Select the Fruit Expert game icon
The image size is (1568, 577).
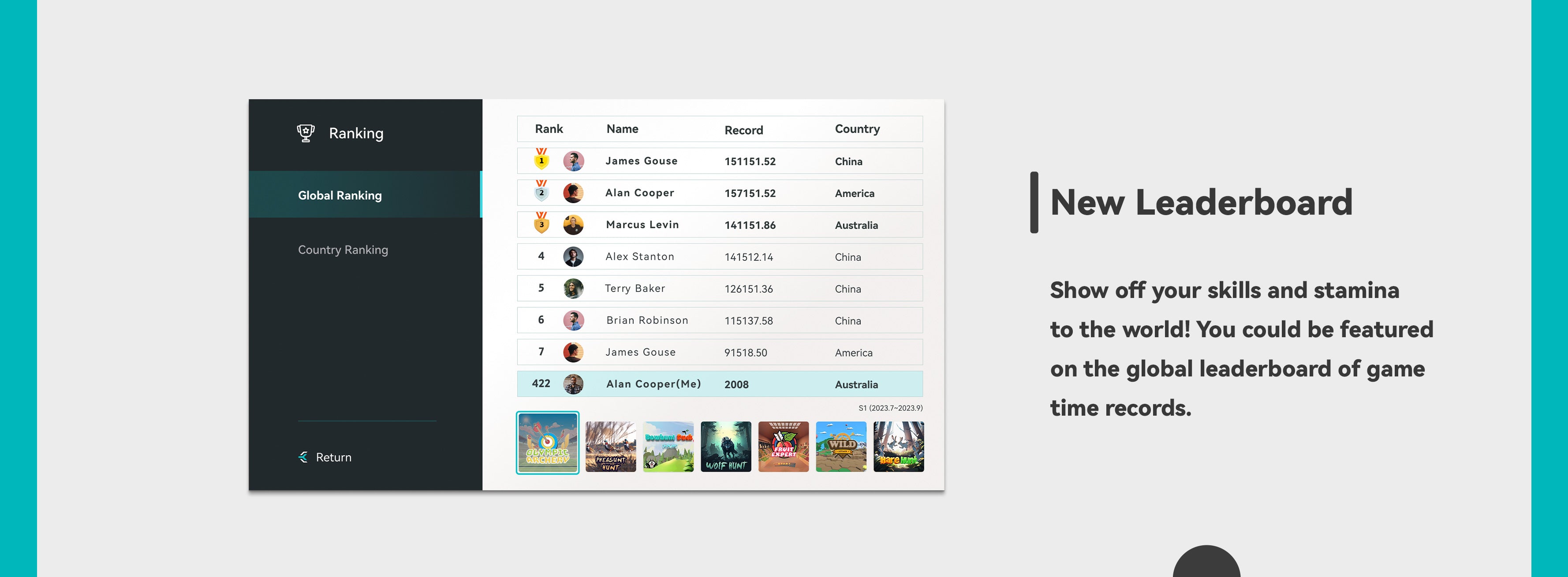(x=784, y=446)
